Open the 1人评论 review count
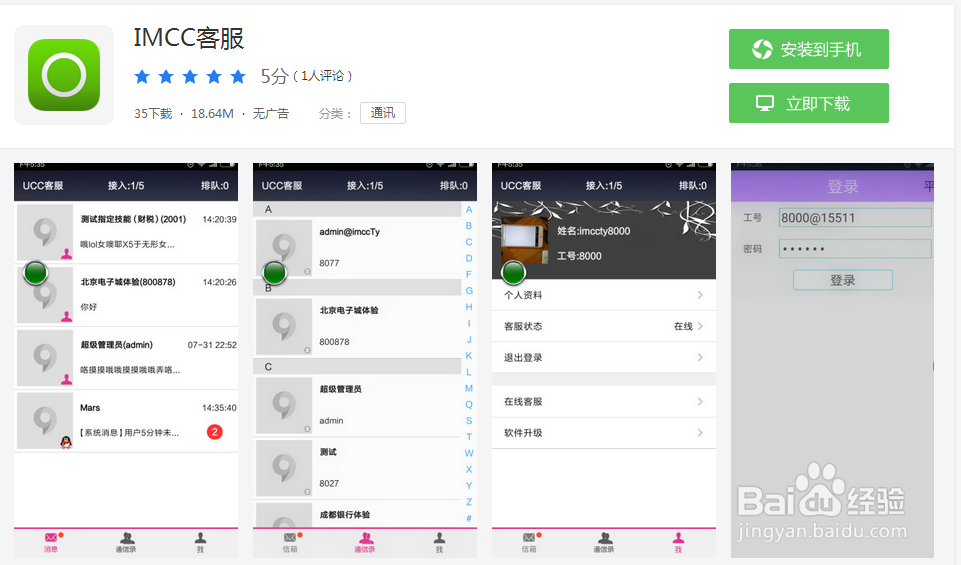 pyautogui.click(x=322, y=76)
